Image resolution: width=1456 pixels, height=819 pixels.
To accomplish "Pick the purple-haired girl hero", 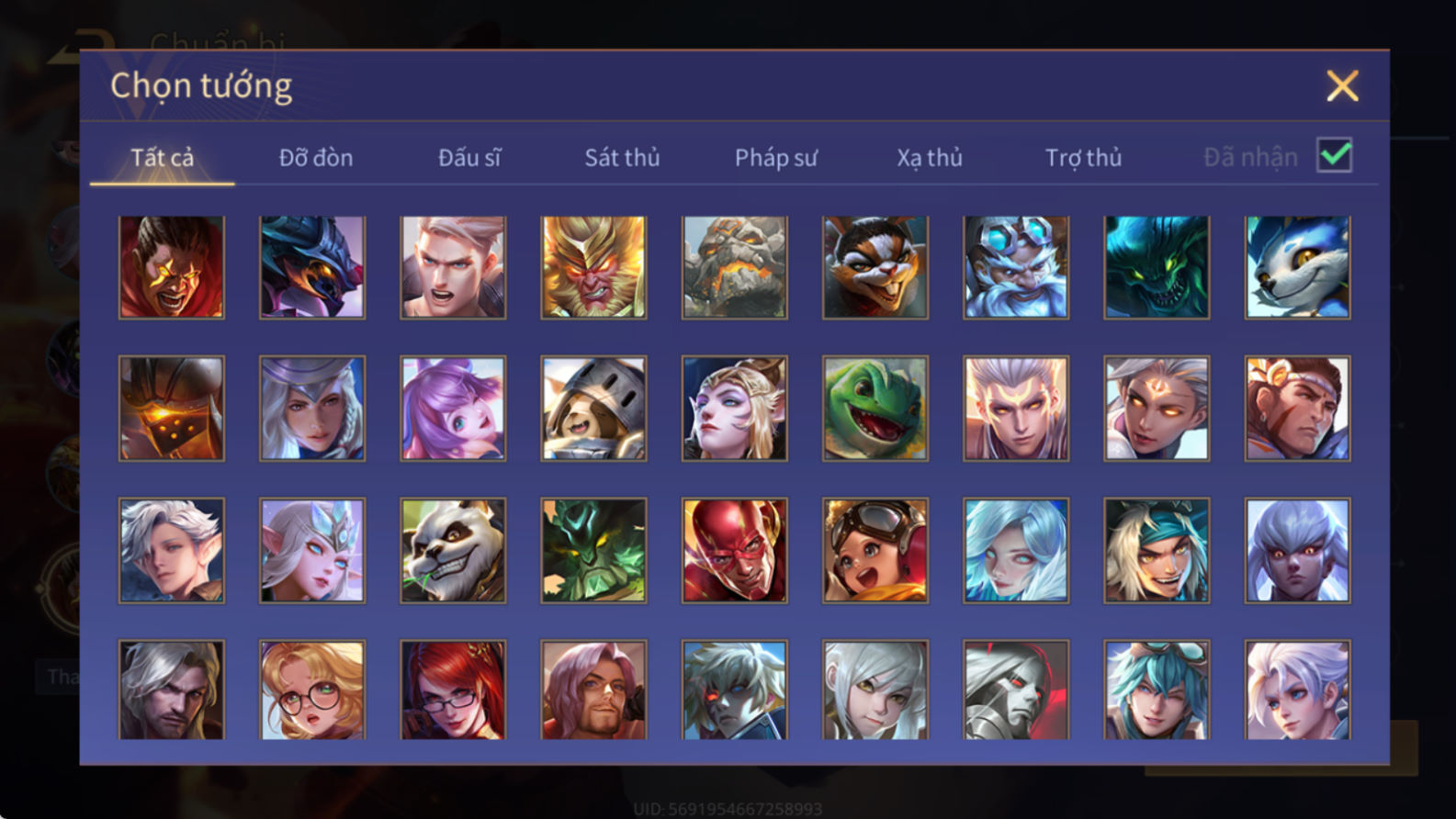I will pyautogui.click(x=453, y=409).
